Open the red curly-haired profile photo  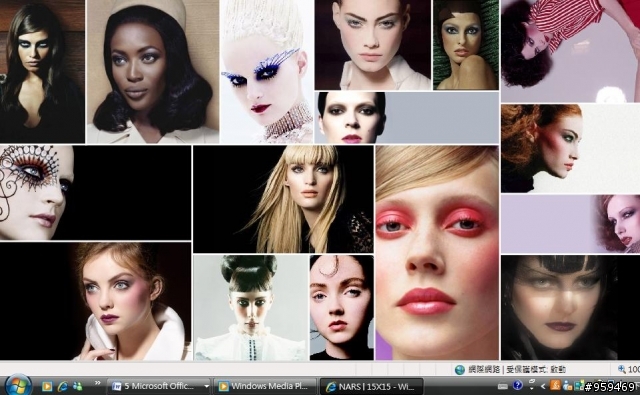(570, 148)
